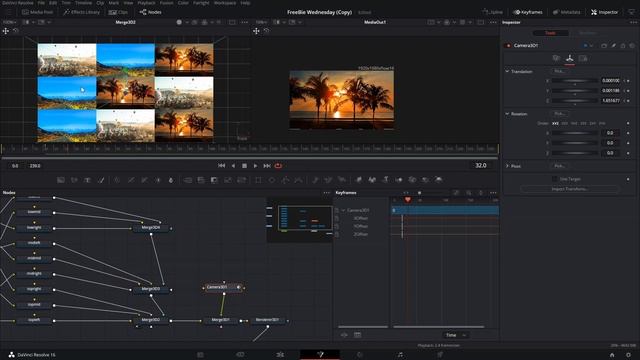Switch to the Edit page icon
Image resolution: width=640 pixels, height=360 pixels.
pos(280,355)
